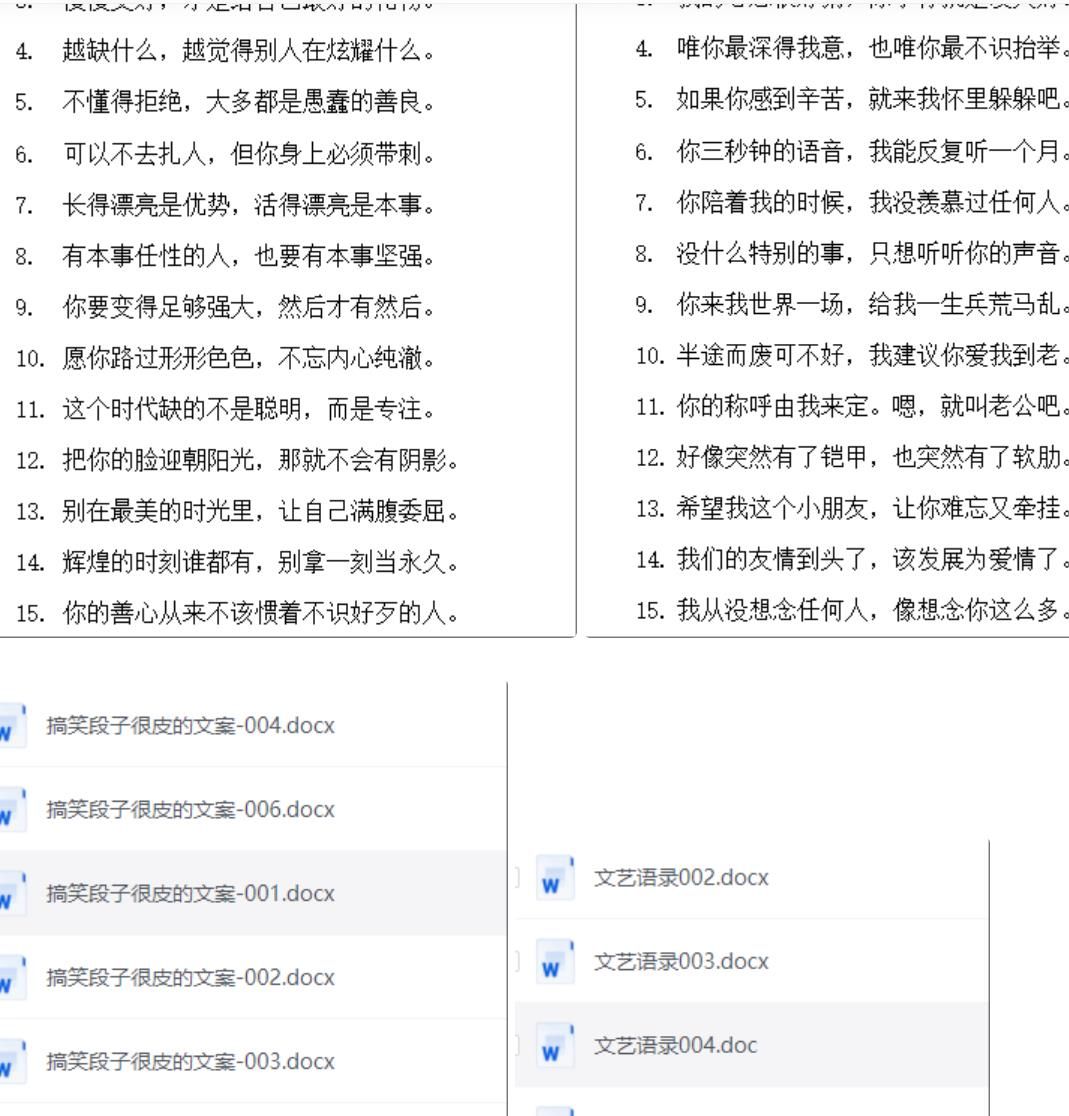Select file name 搞笑段子很皮的文案-004.docx
Viewport: 1069px width, 1116px height.
191,726
